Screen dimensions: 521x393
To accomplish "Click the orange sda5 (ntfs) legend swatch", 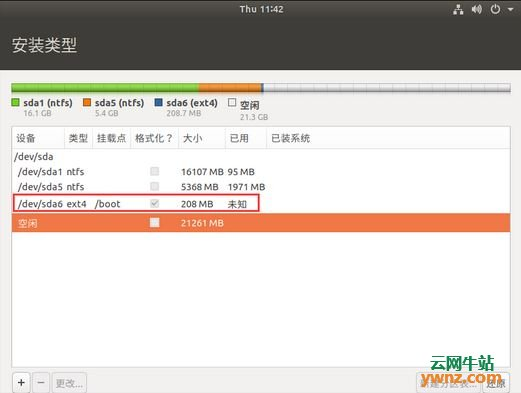I will point(87,102).
